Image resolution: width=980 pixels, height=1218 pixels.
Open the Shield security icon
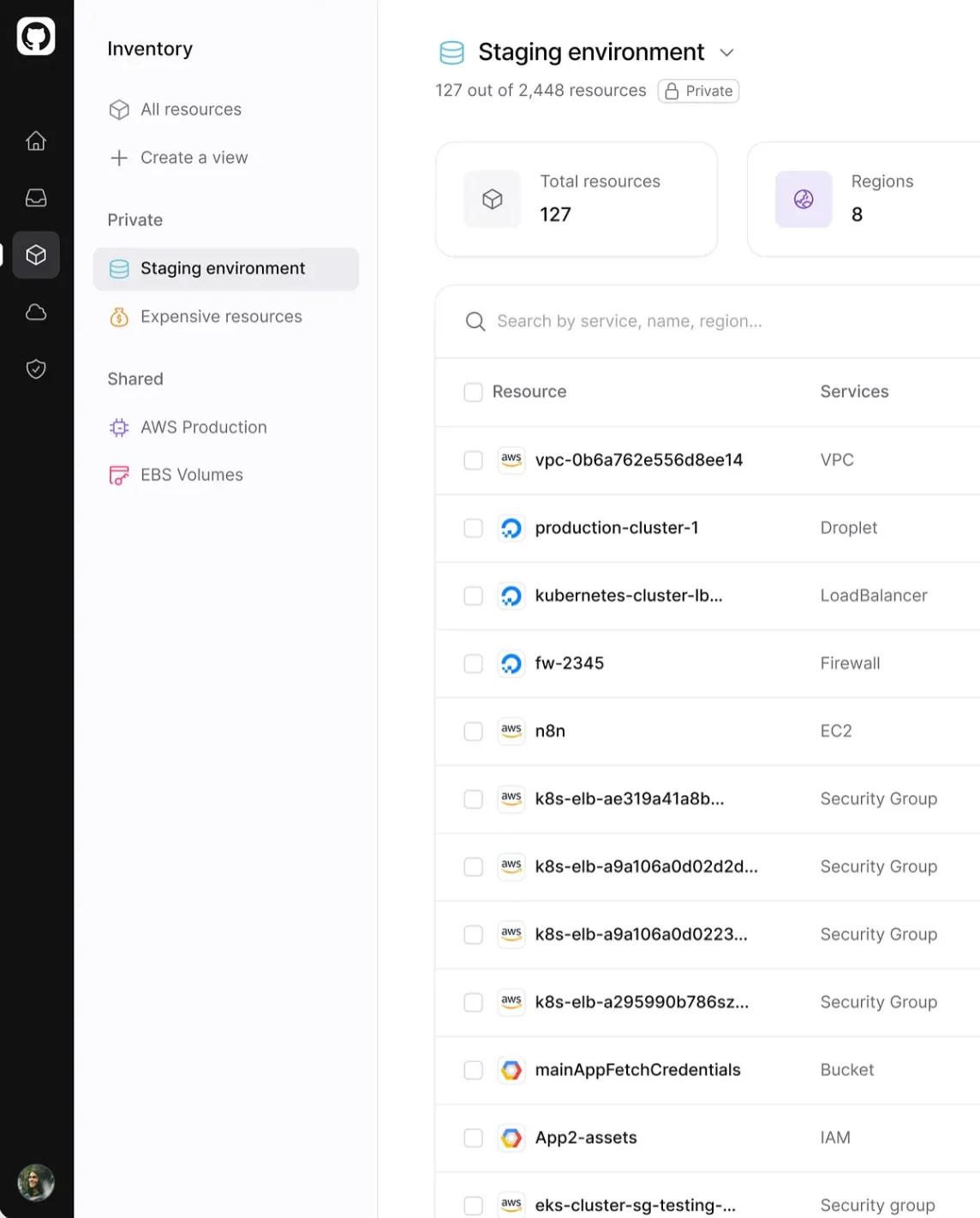pos(36,369)
